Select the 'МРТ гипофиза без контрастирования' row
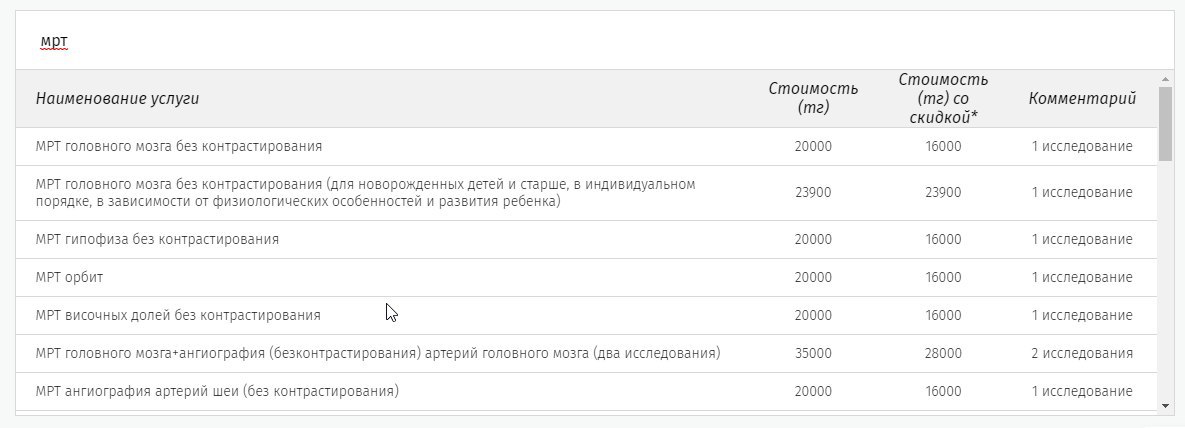 586,240
